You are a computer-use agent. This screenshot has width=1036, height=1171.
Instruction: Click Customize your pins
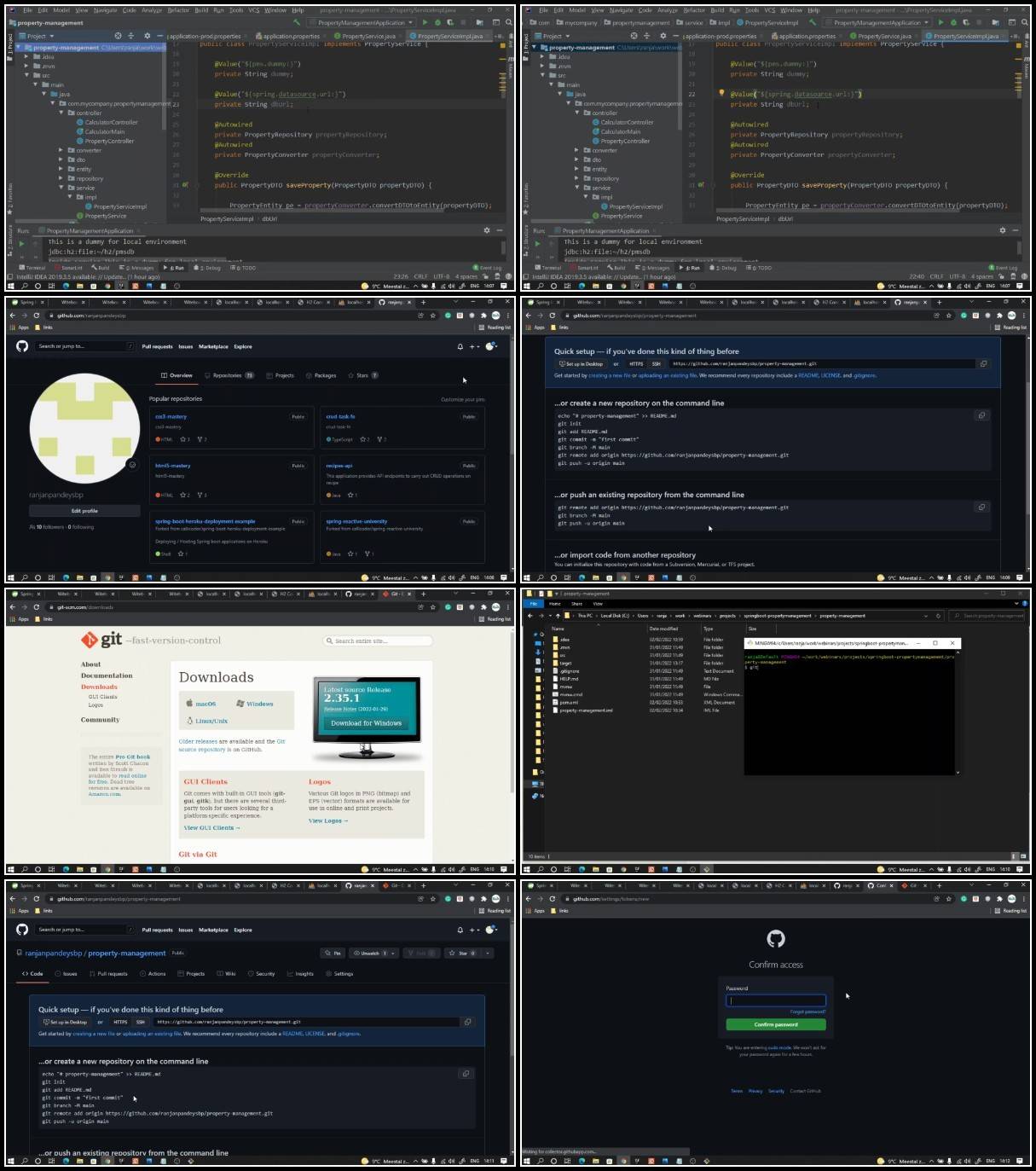462,399
